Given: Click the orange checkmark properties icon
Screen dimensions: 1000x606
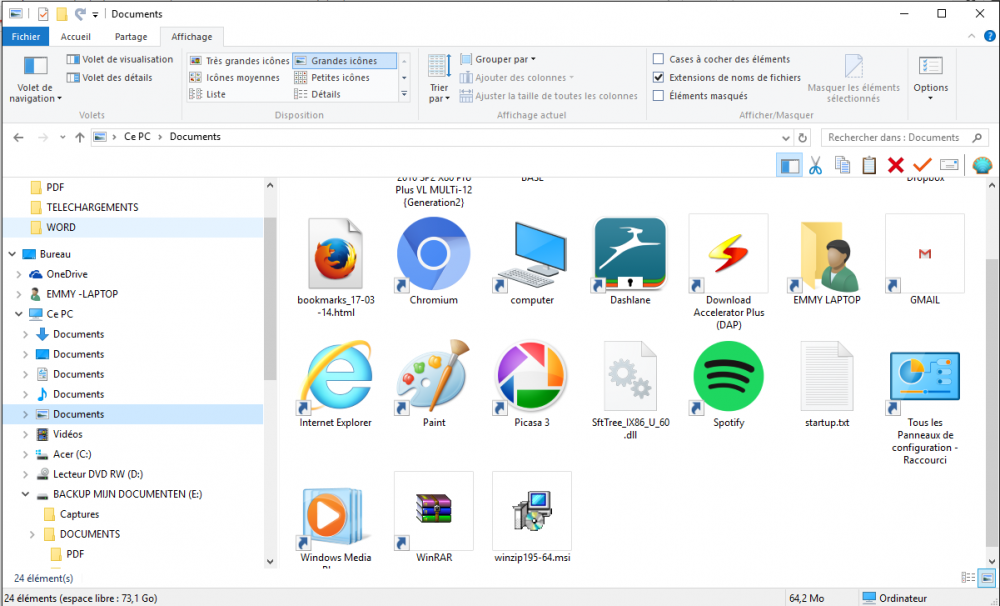Looking at the screenshot, I should coord(922,165).
